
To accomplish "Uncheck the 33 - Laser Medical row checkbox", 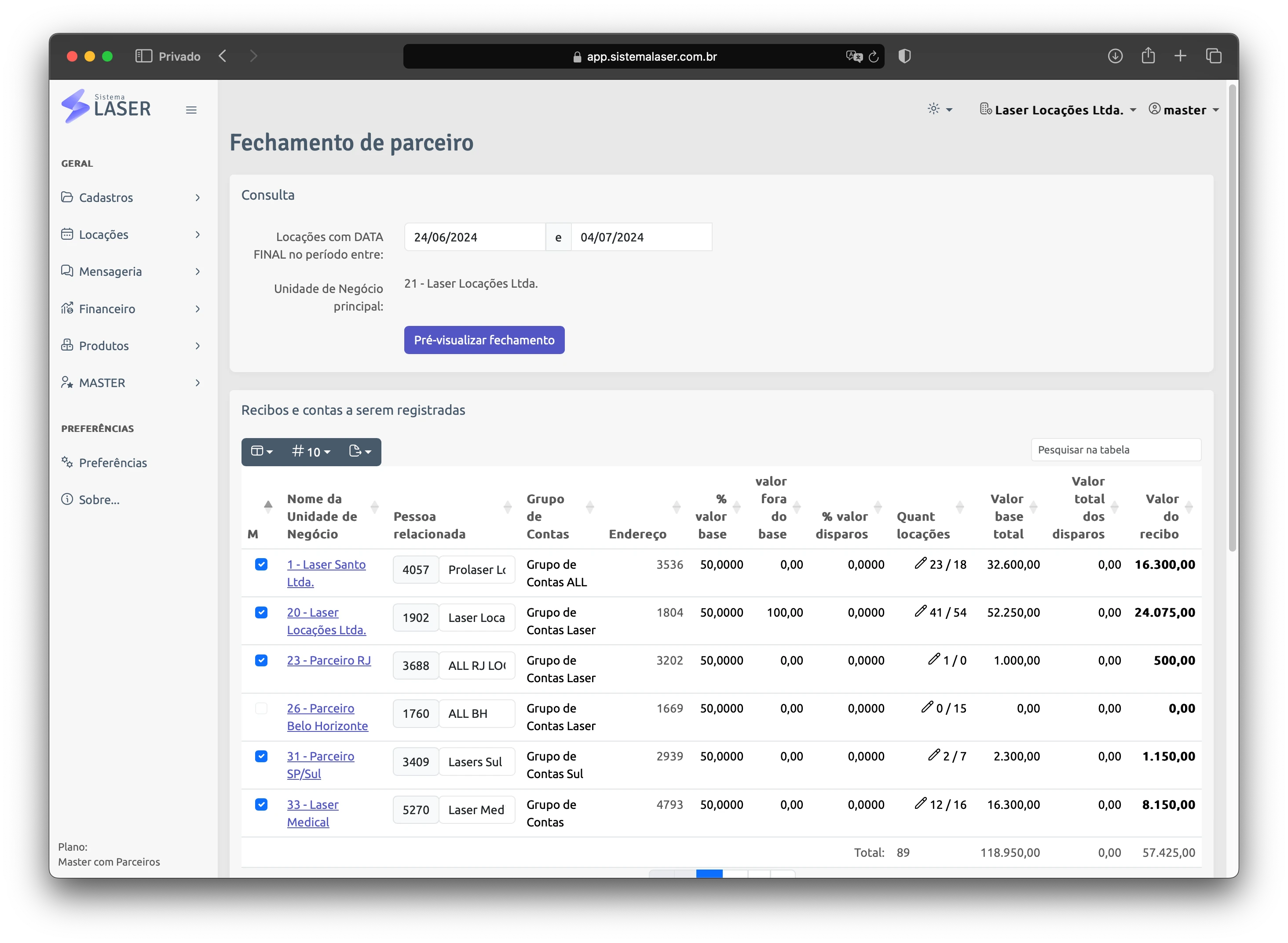I will 261,804.
